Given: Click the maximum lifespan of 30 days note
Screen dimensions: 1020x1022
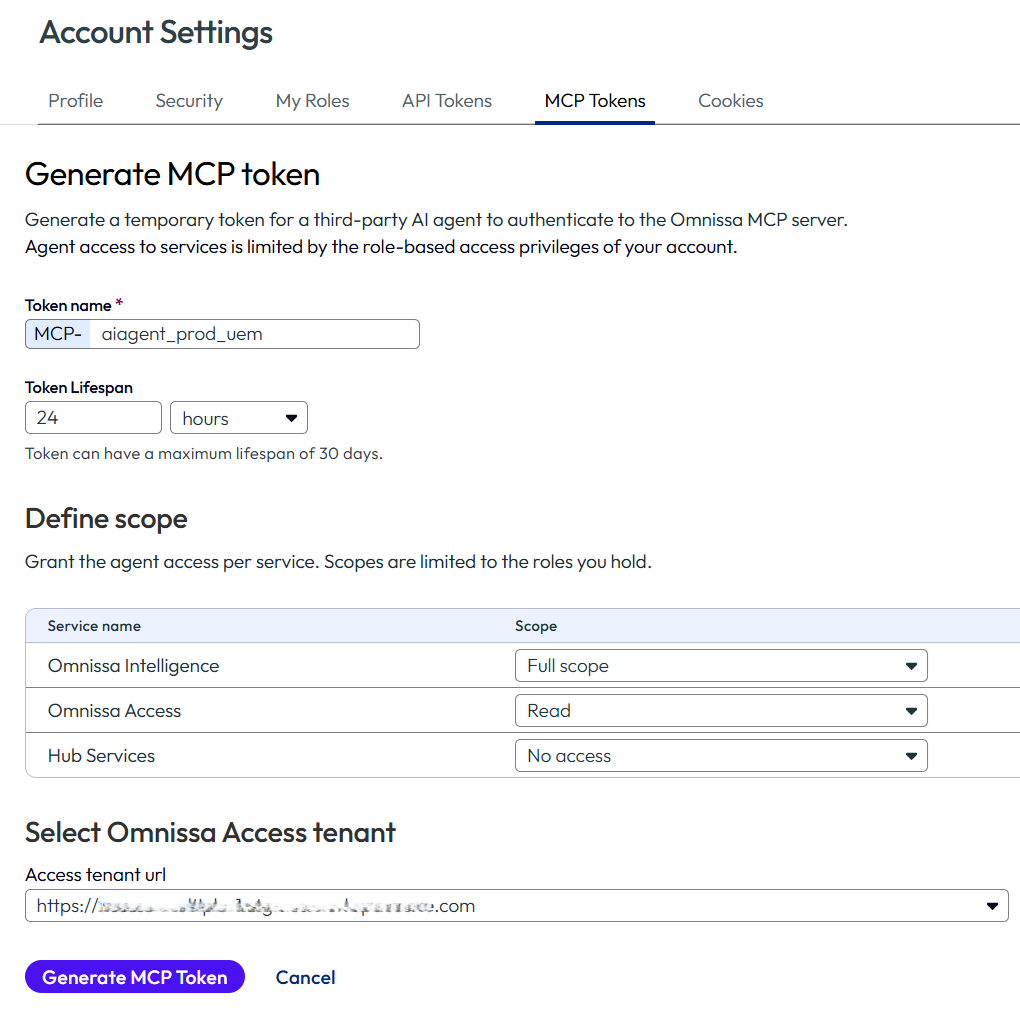Looking at the screenshot, I should coord(203,454).
